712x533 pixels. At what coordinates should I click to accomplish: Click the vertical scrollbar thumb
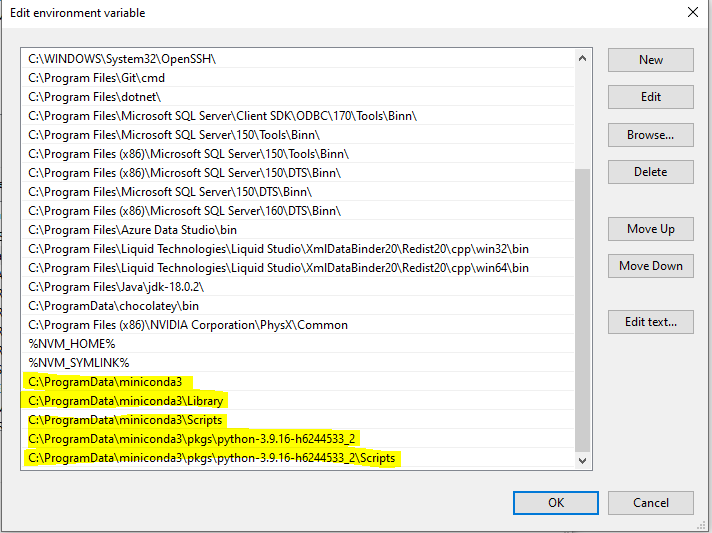(583, 310)
